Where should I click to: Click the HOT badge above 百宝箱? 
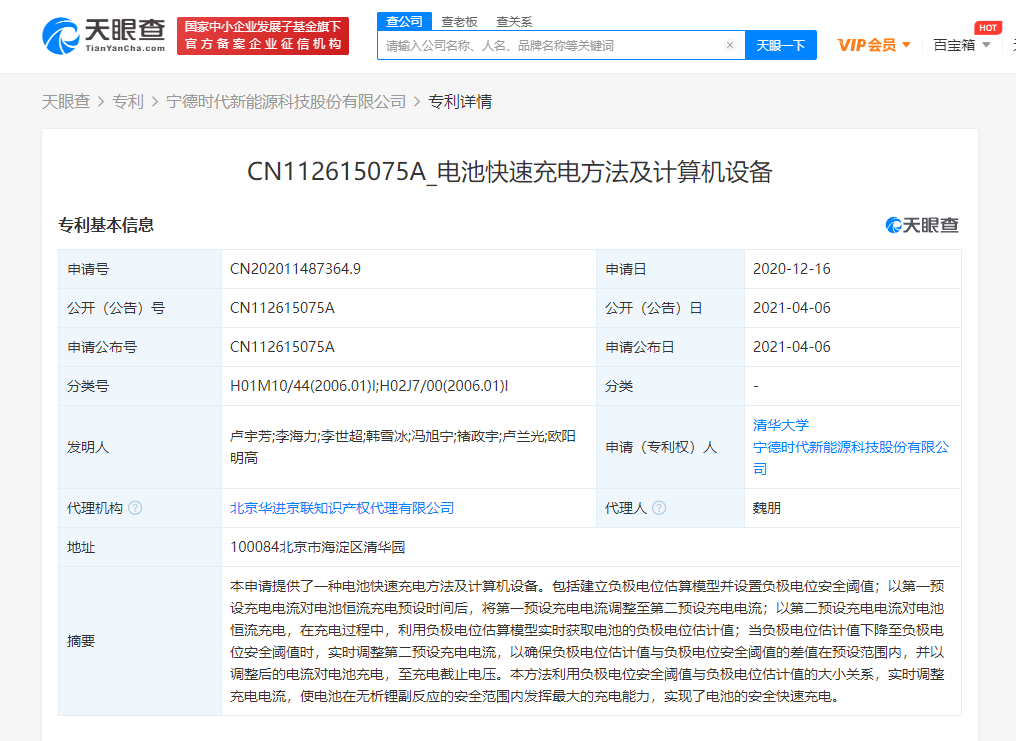[988, 27]
